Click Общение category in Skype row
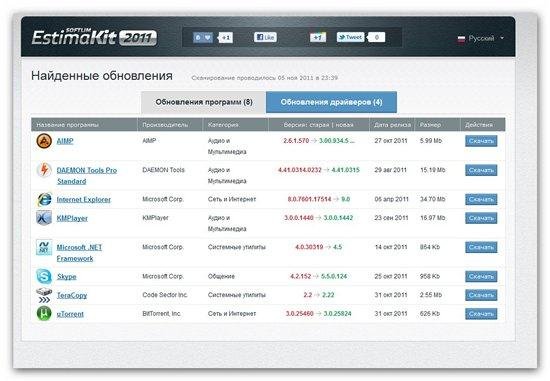550x381 pixels. pyautogui.click(x=221, y=276)
